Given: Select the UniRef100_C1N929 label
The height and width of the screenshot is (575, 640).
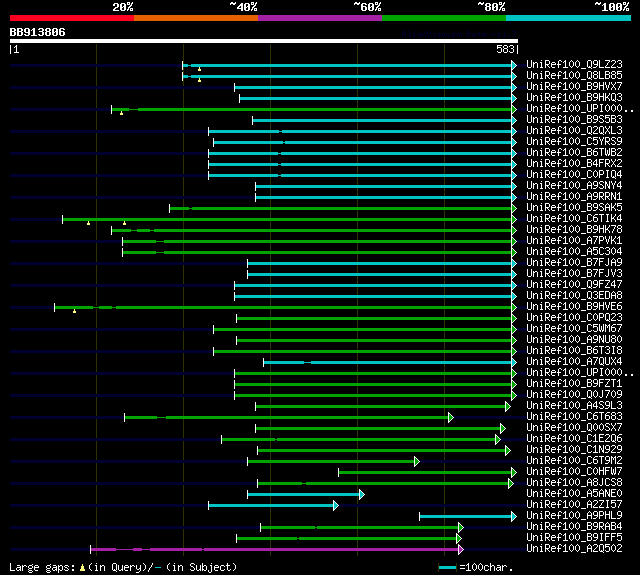Looking at the screenshot, I should pos(574,450).
